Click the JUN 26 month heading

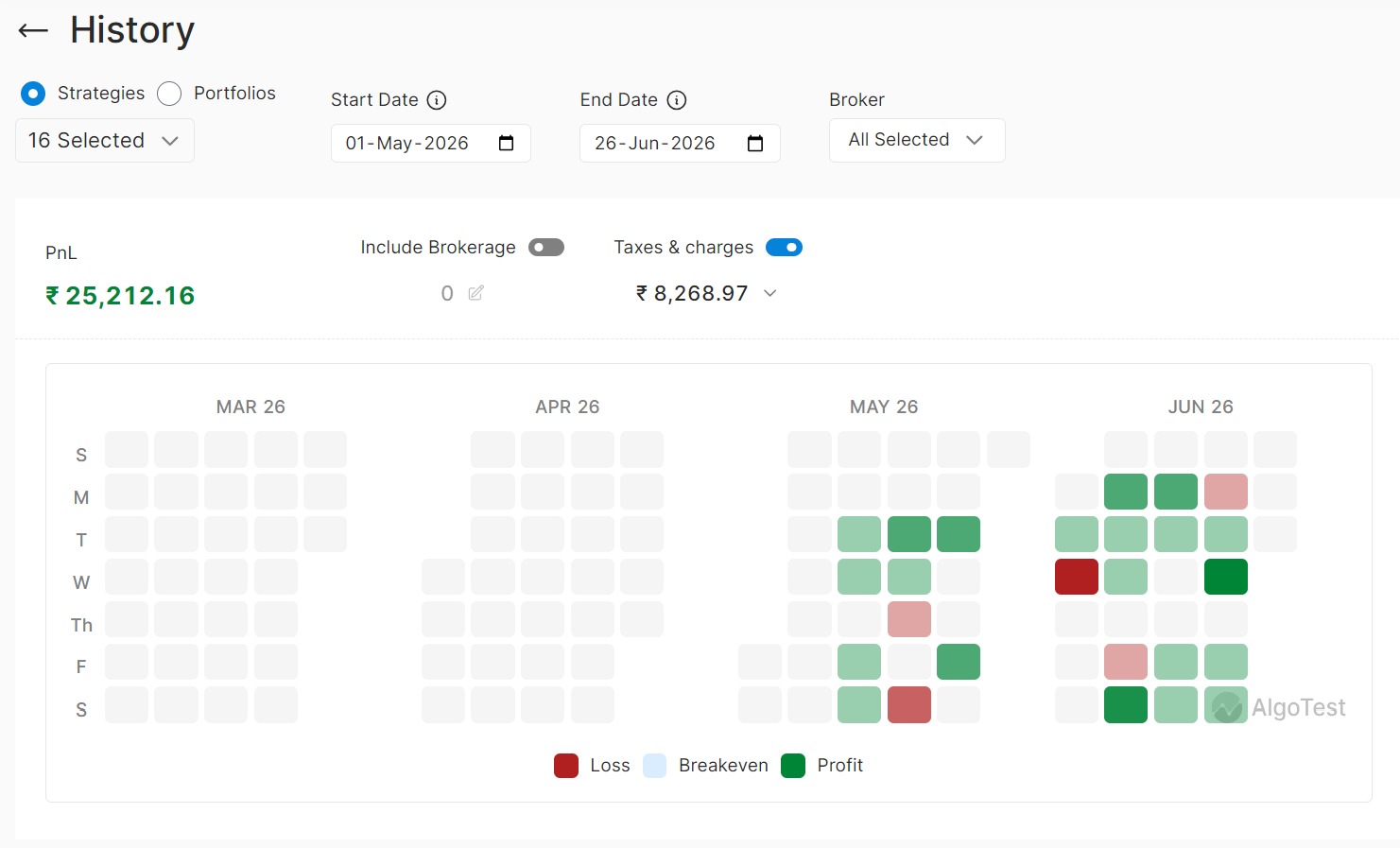pos(1201,407)
